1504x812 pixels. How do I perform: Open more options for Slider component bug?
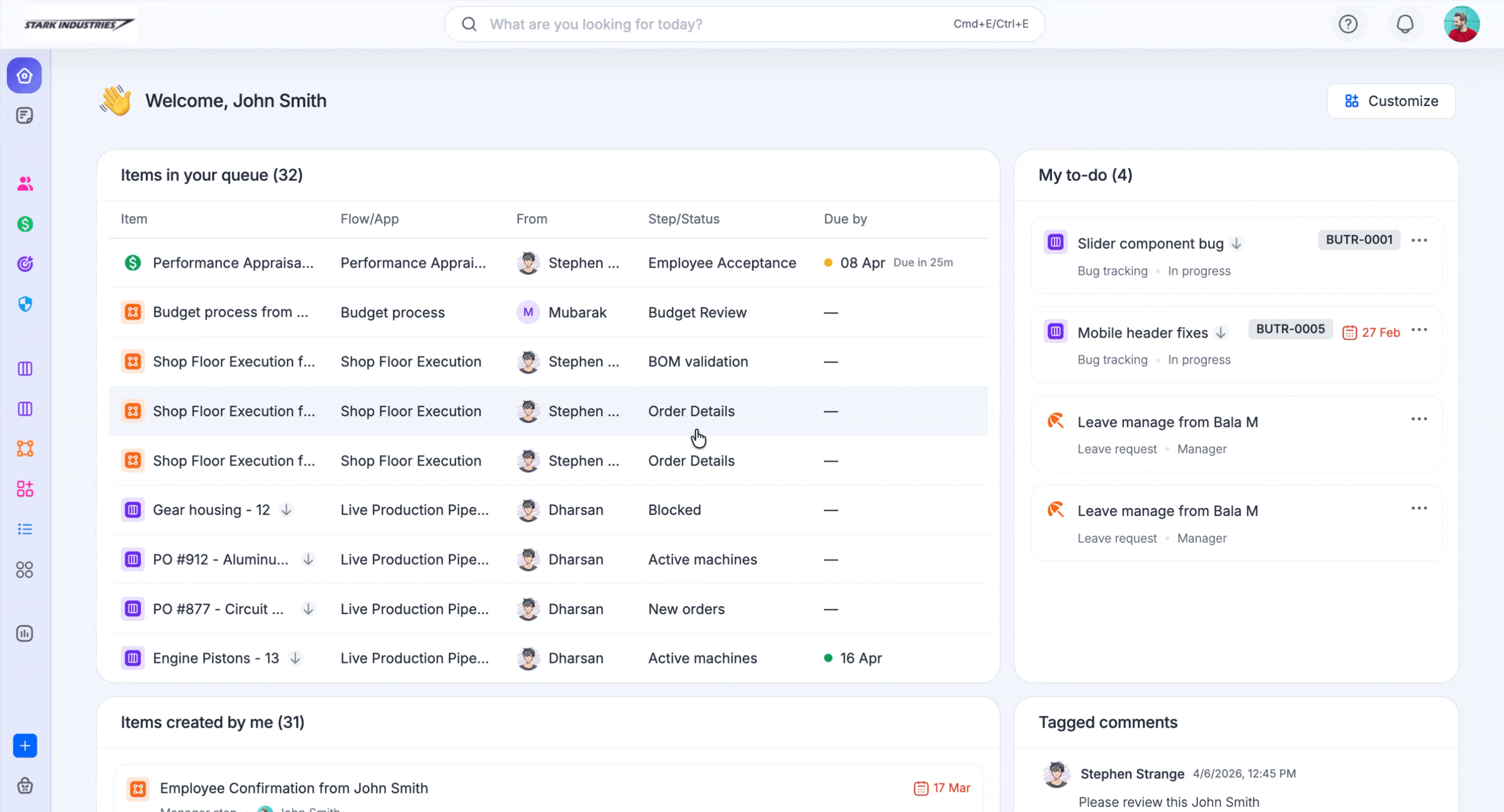pos(1419,240)
